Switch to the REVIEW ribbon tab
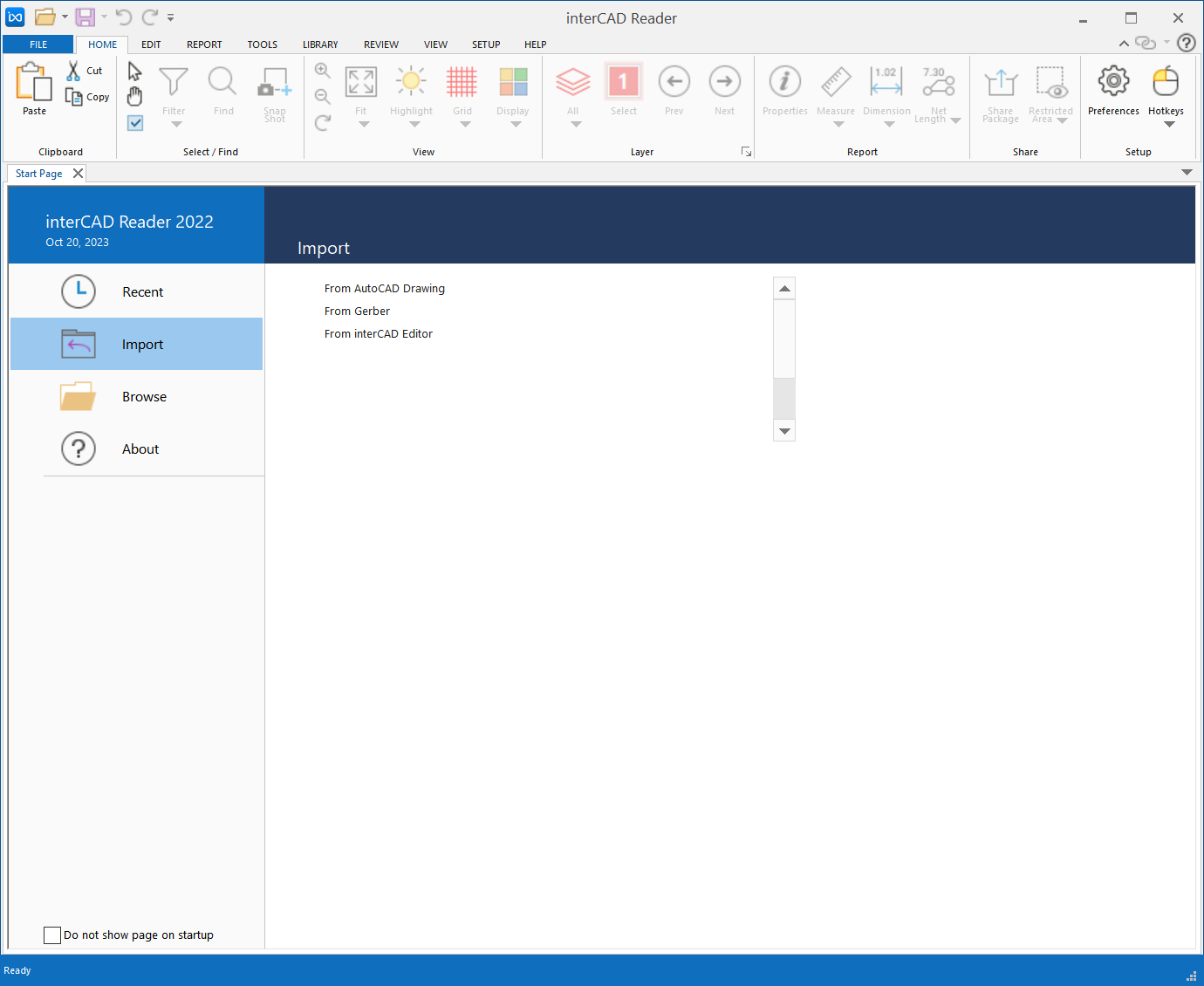 (381, 45)
